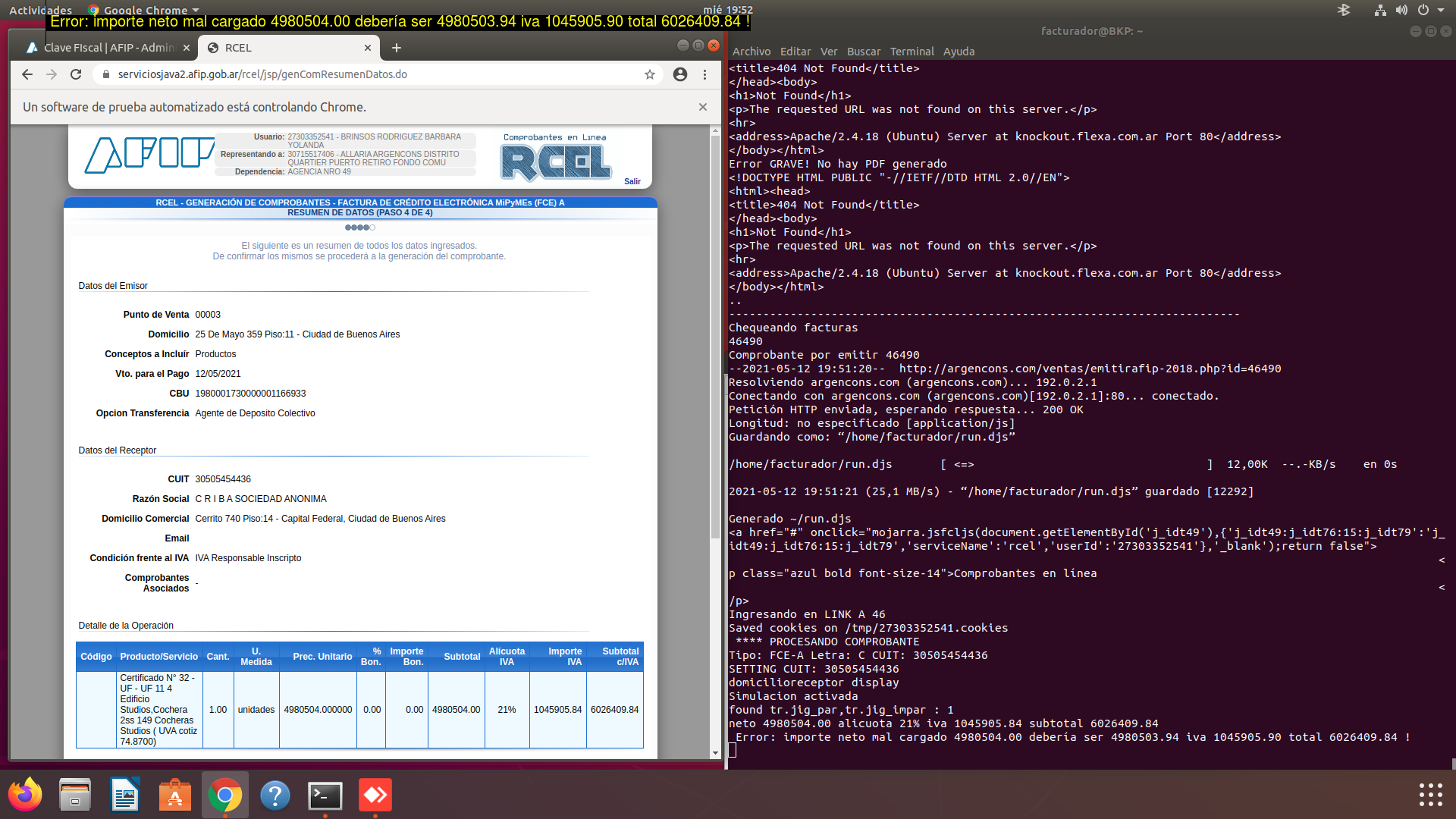Expand the system menu arrow
The height and width of the screenshot is (819, 1456).
(1441, 10)
